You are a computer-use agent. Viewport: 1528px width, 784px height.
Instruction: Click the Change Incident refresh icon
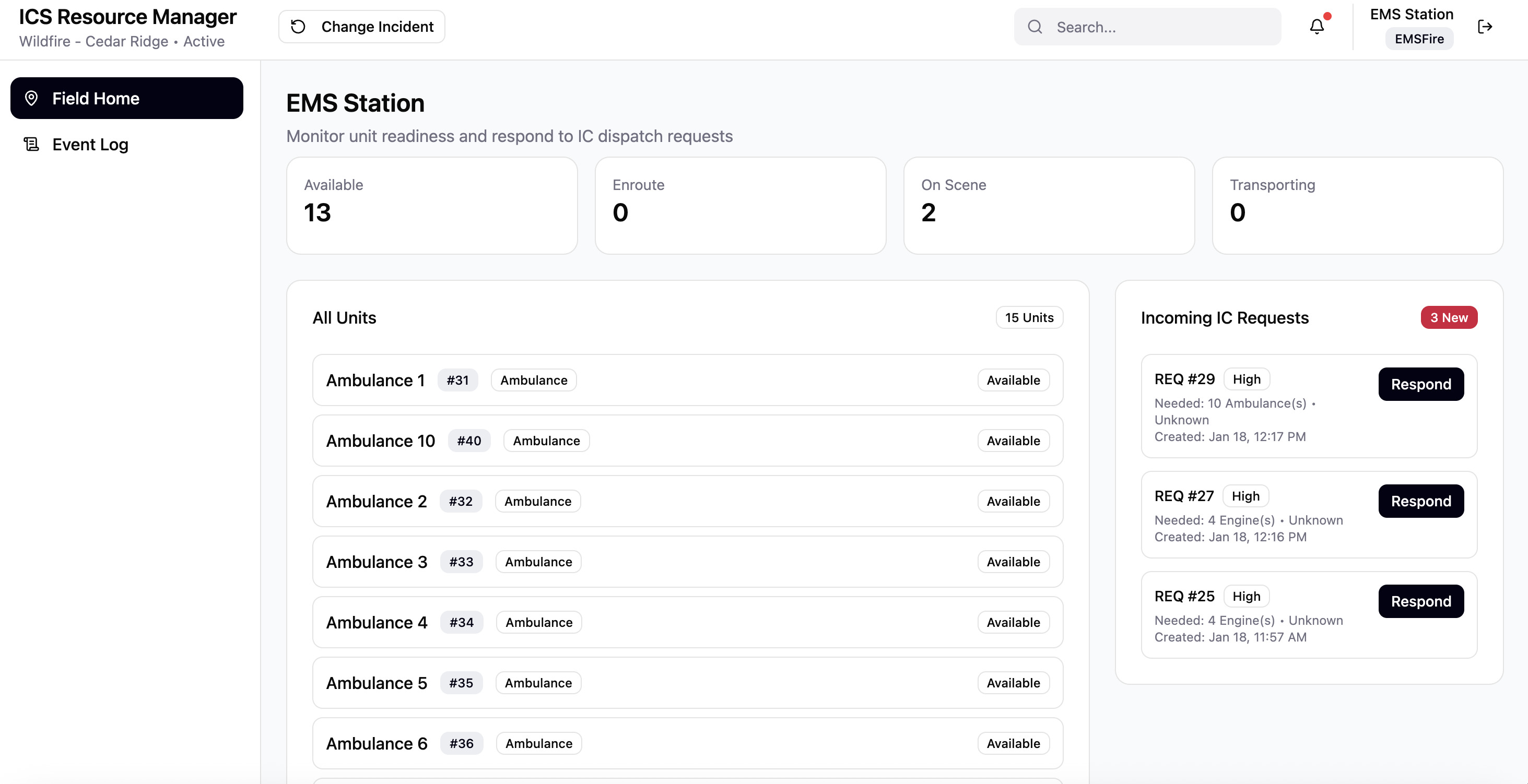pos(298,27)
